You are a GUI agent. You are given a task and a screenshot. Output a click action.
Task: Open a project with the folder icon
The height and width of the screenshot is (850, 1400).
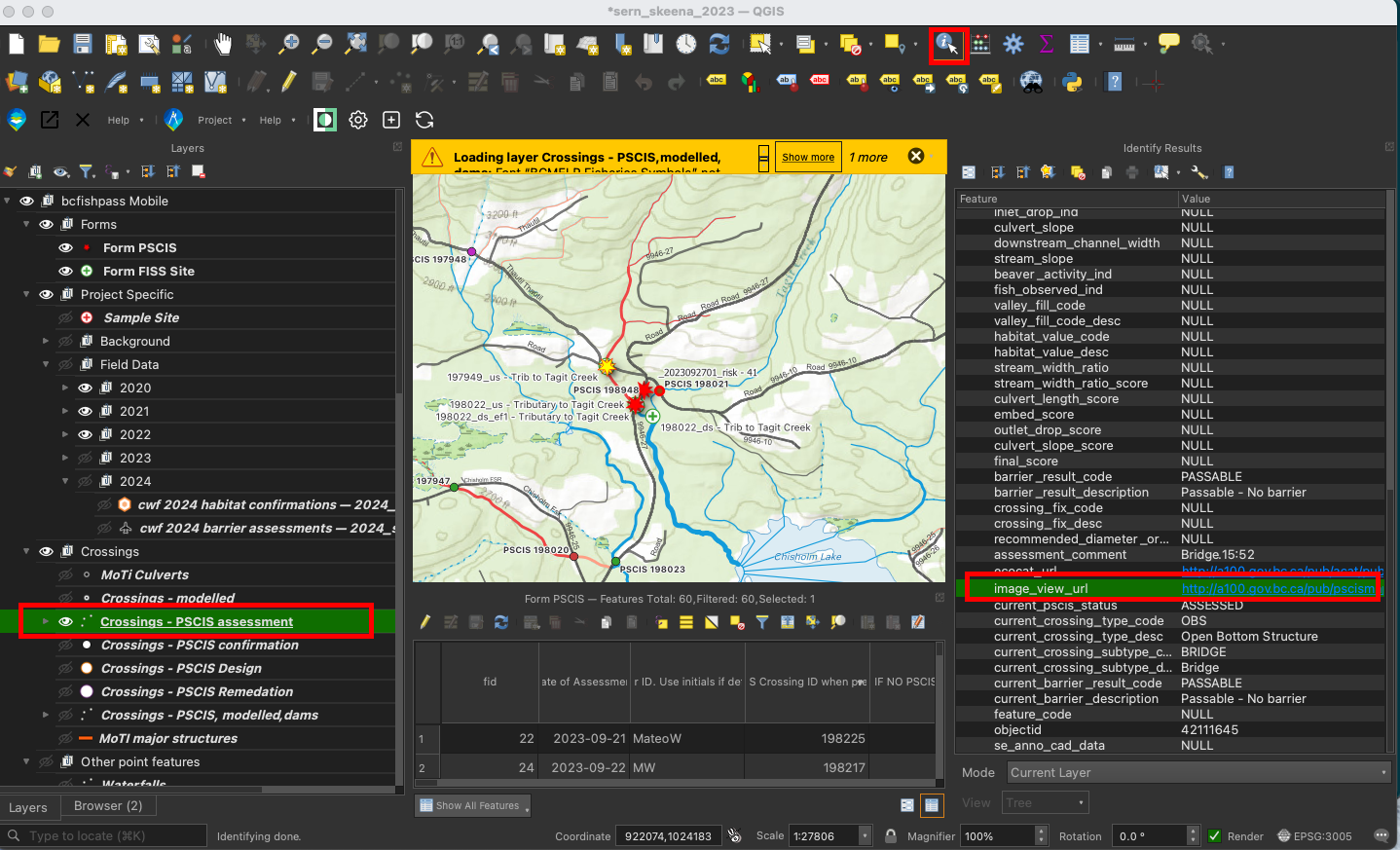50,44
